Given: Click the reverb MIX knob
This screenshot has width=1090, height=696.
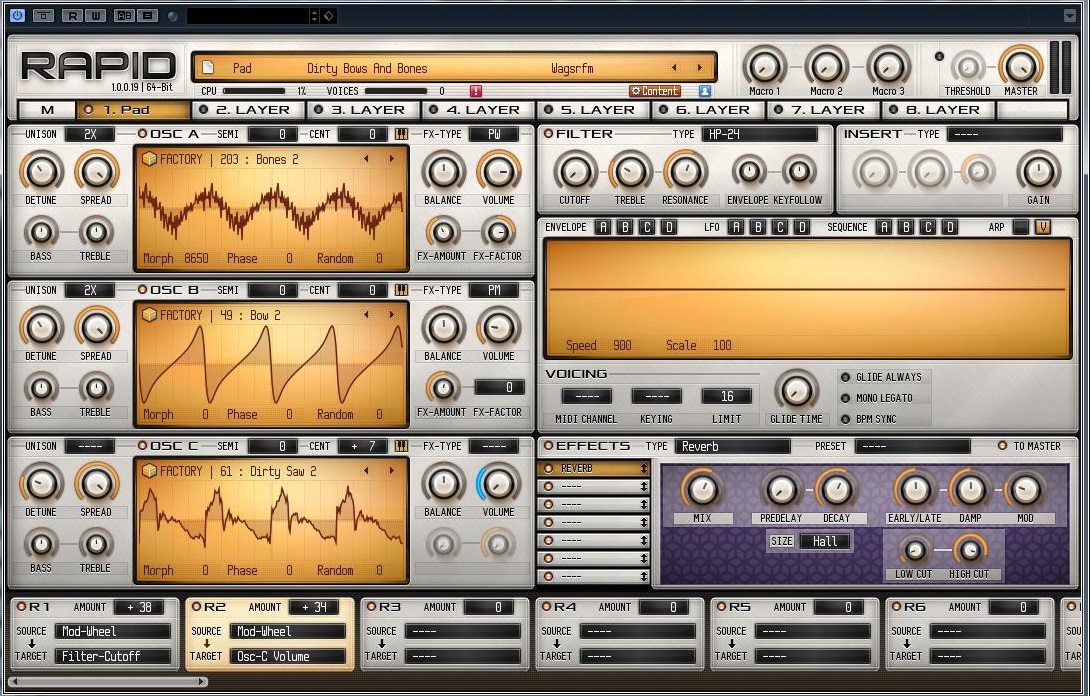Looking at the screenshot, I should (x=701, y=490).
